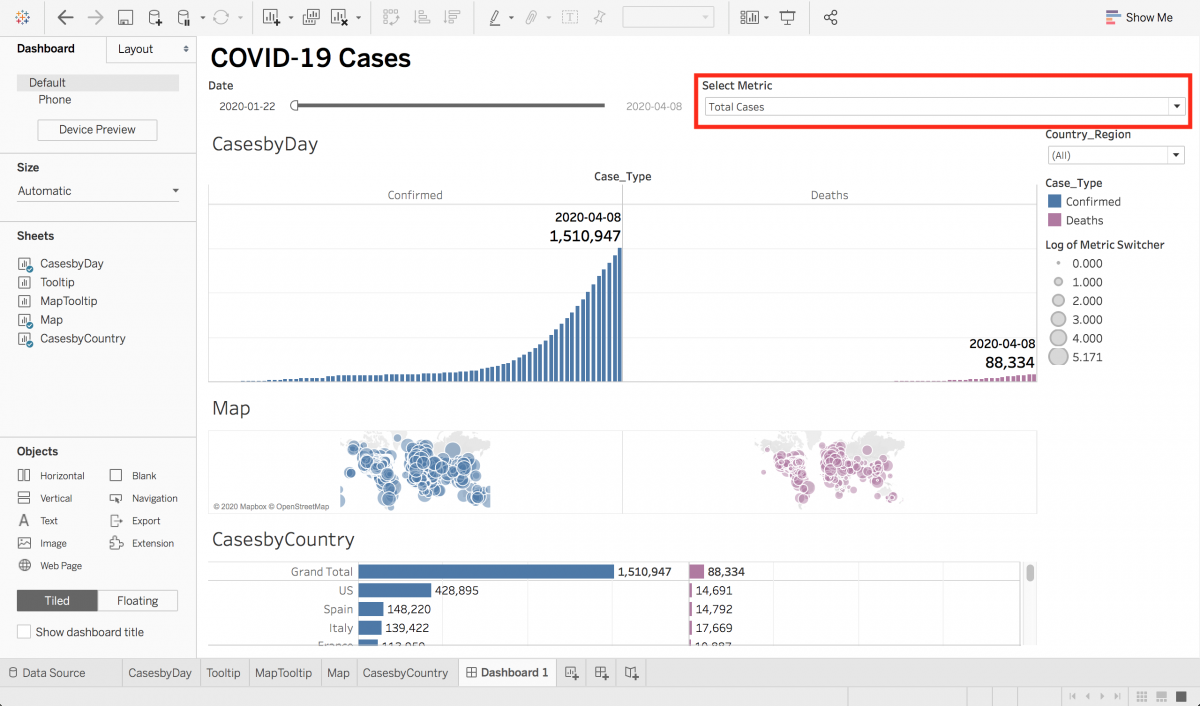Click the New Worksheet icon in bottom tabs
The height and width of the screenshot is (706, 1200).
(x=571, y=673)
